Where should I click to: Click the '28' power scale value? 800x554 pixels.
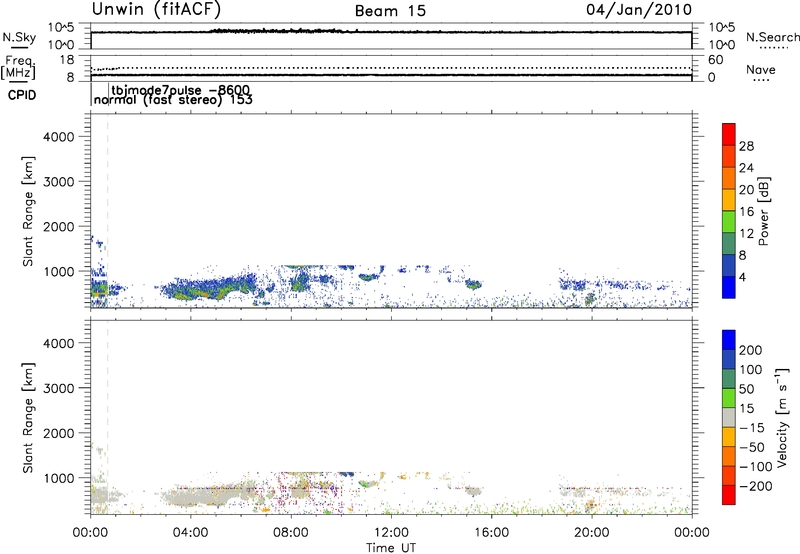coord(746,146)
